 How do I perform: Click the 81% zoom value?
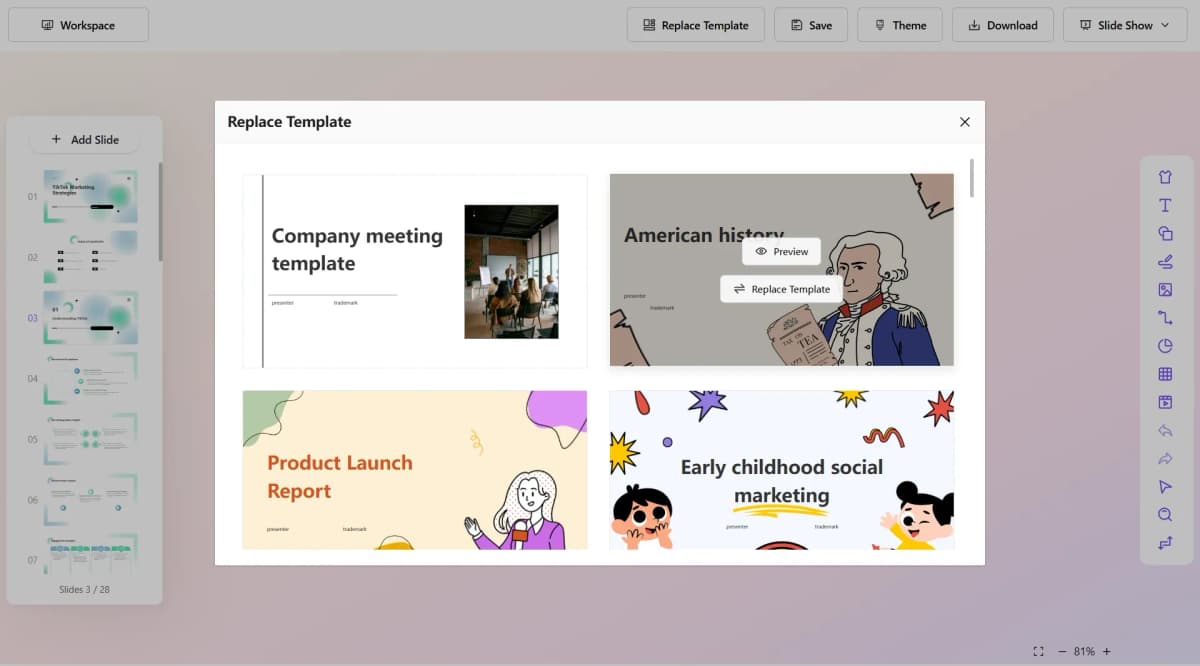[1084, 651]
